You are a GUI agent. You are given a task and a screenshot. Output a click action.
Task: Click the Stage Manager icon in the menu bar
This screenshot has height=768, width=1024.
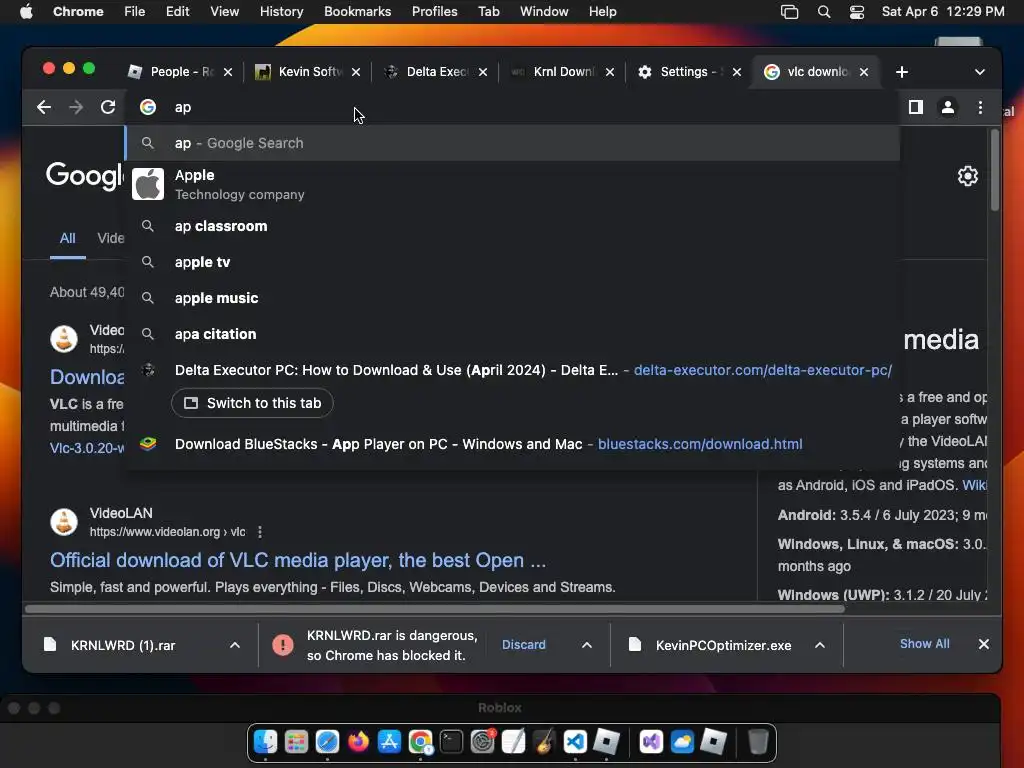[790, 12]
